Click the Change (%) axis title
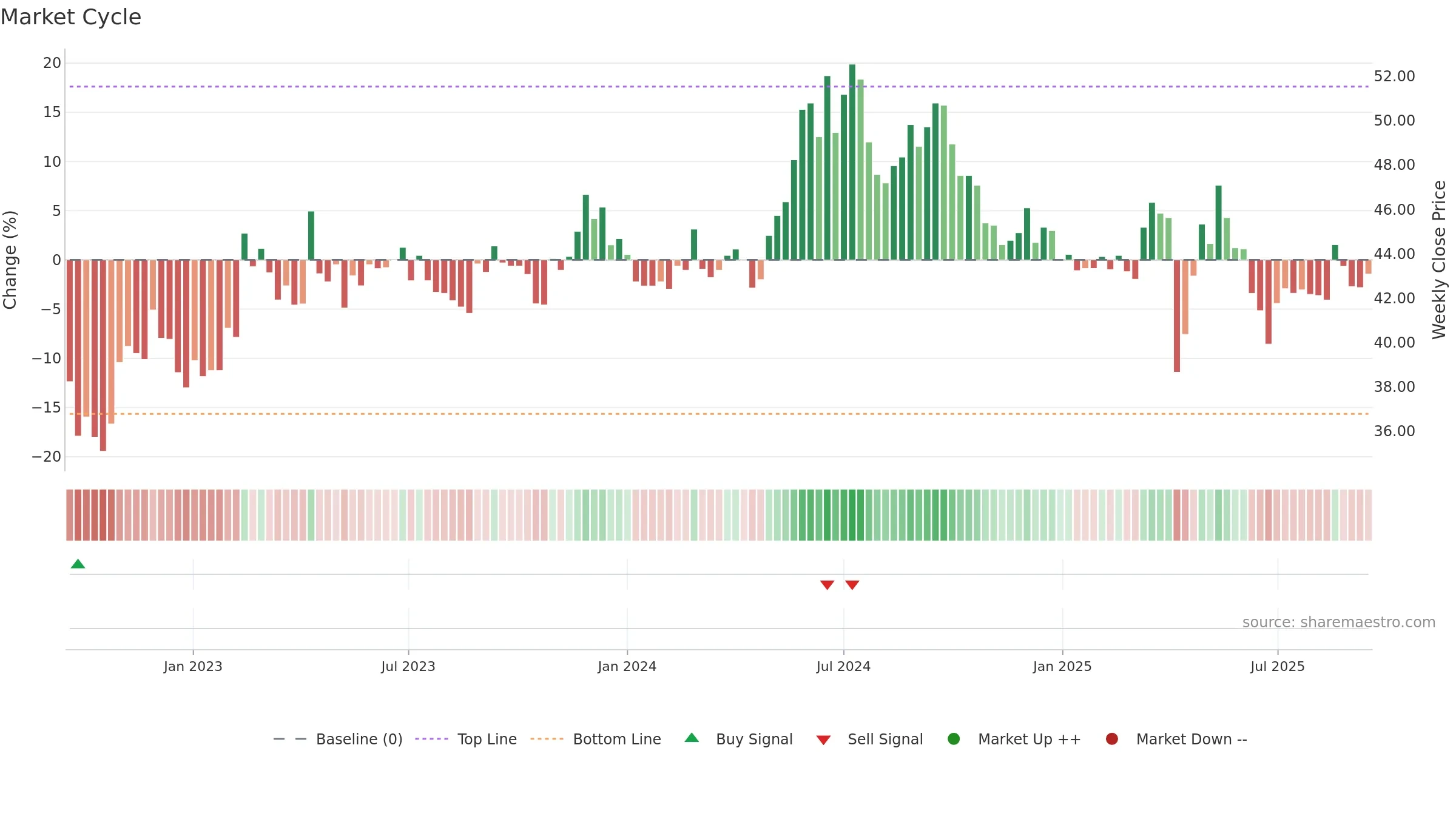This screenshot has width=1456, height=819. tap(10, 260)
